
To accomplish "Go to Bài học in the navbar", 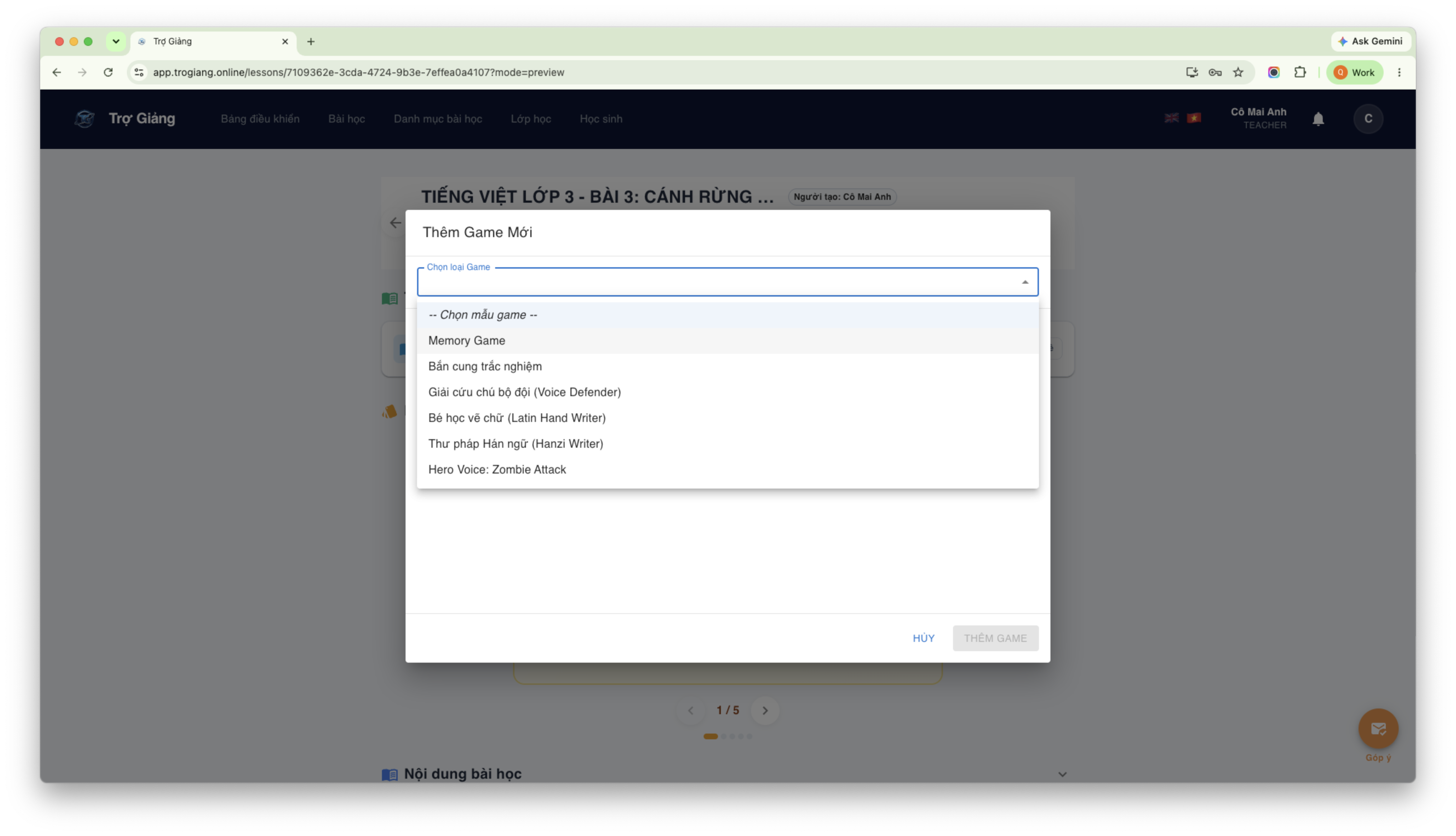I will (x=346, y=119).
